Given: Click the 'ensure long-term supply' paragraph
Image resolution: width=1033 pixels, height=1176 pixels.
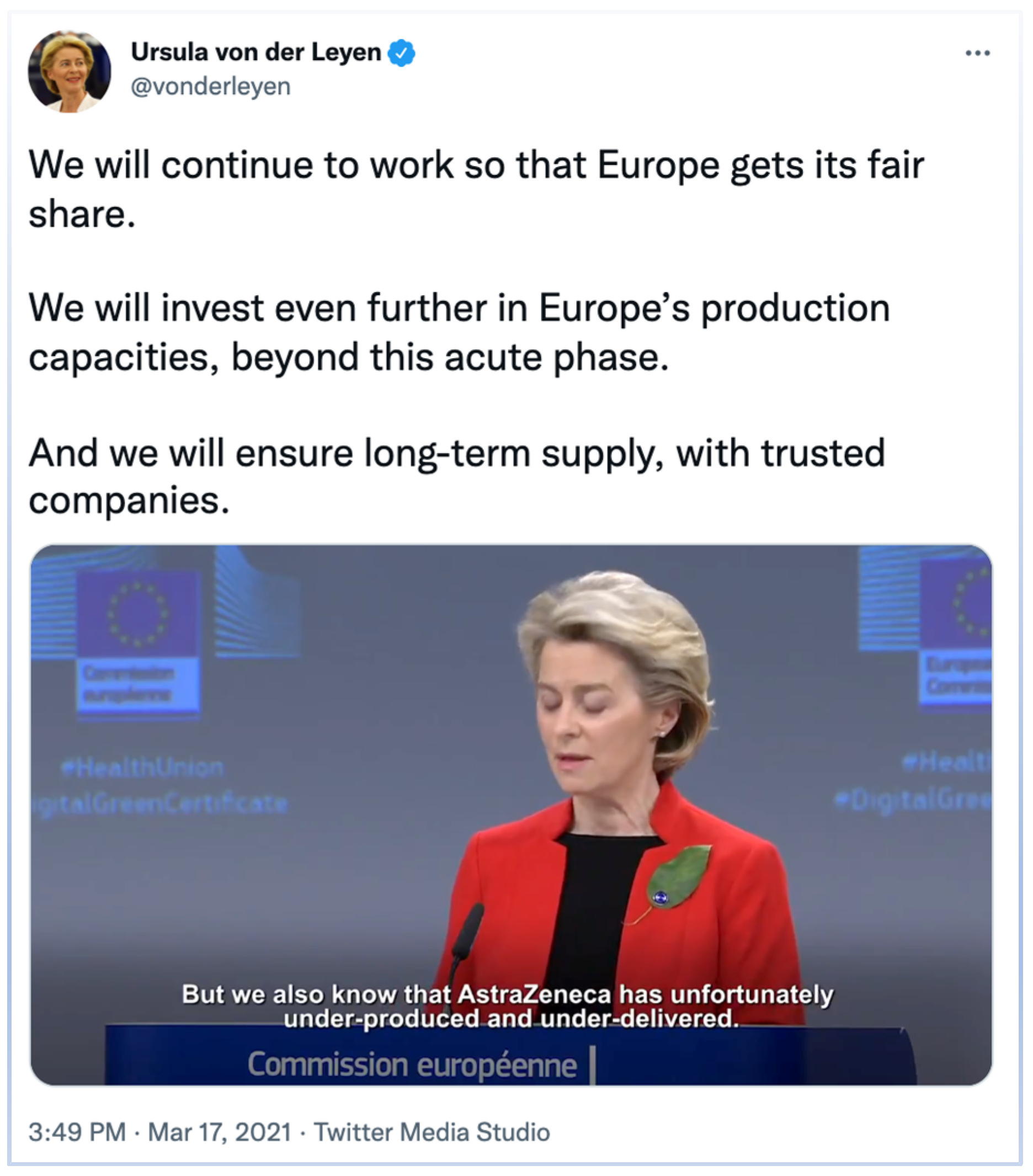Looking at the screenshot, I should coord(457,475).
